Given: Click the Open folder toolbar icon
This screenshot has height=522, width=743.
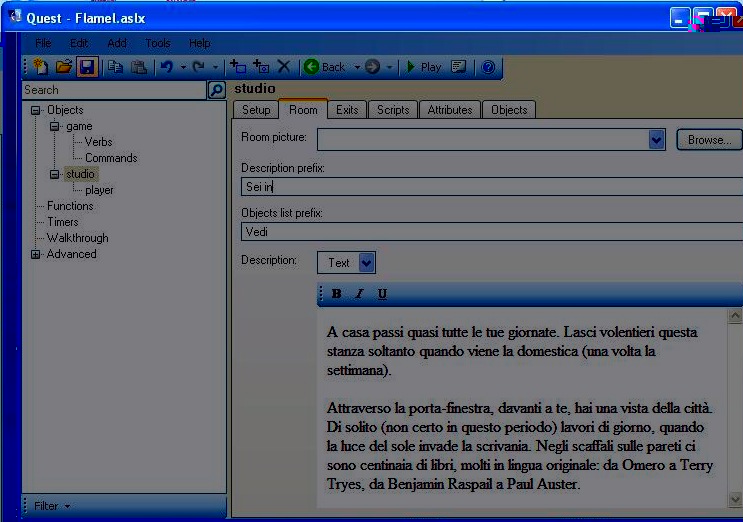Looking at the screenshot, I should pos(63,67).
